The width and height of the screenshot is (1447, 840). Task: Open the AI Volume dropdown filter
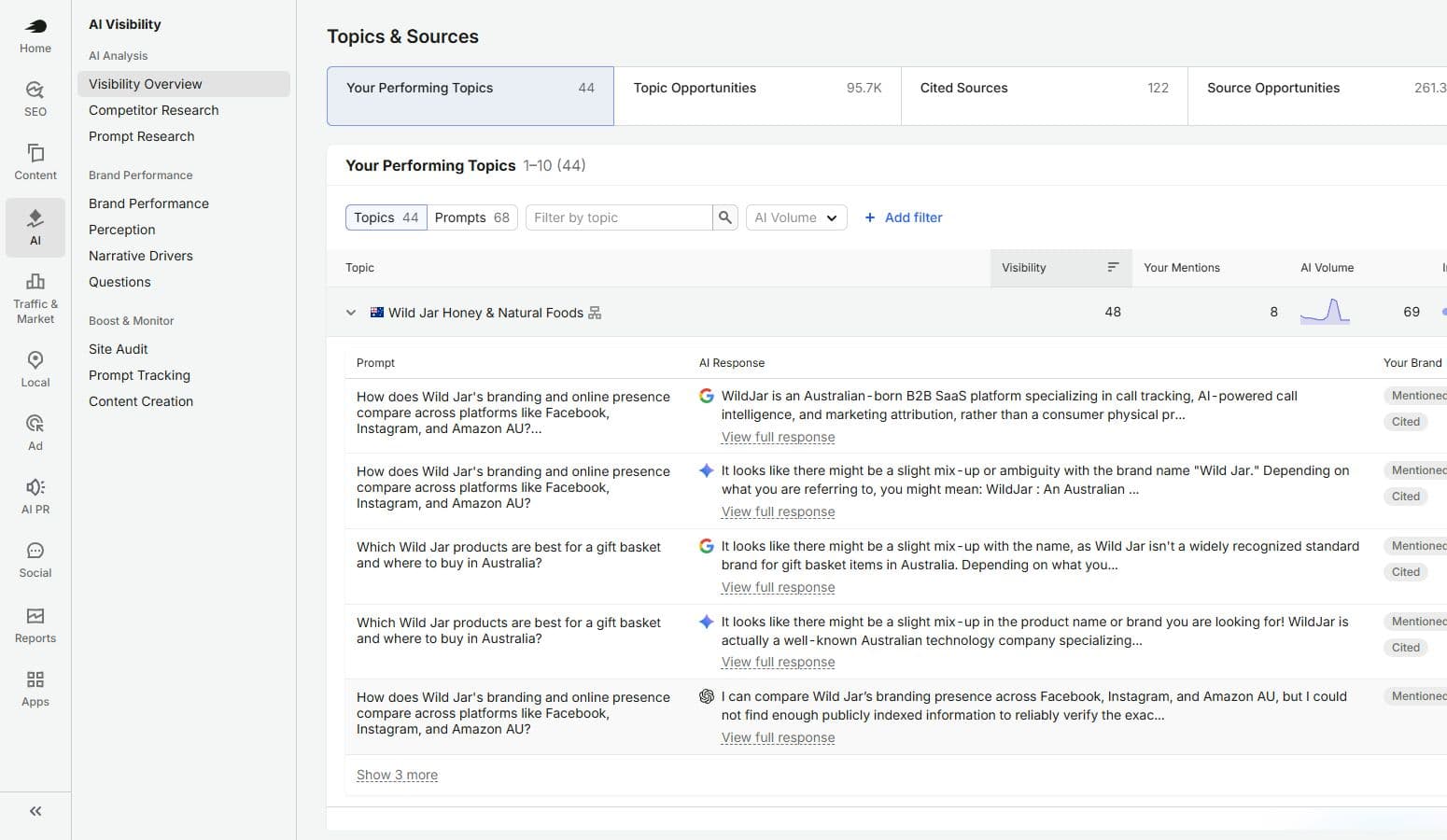click(x=796, y=217)
